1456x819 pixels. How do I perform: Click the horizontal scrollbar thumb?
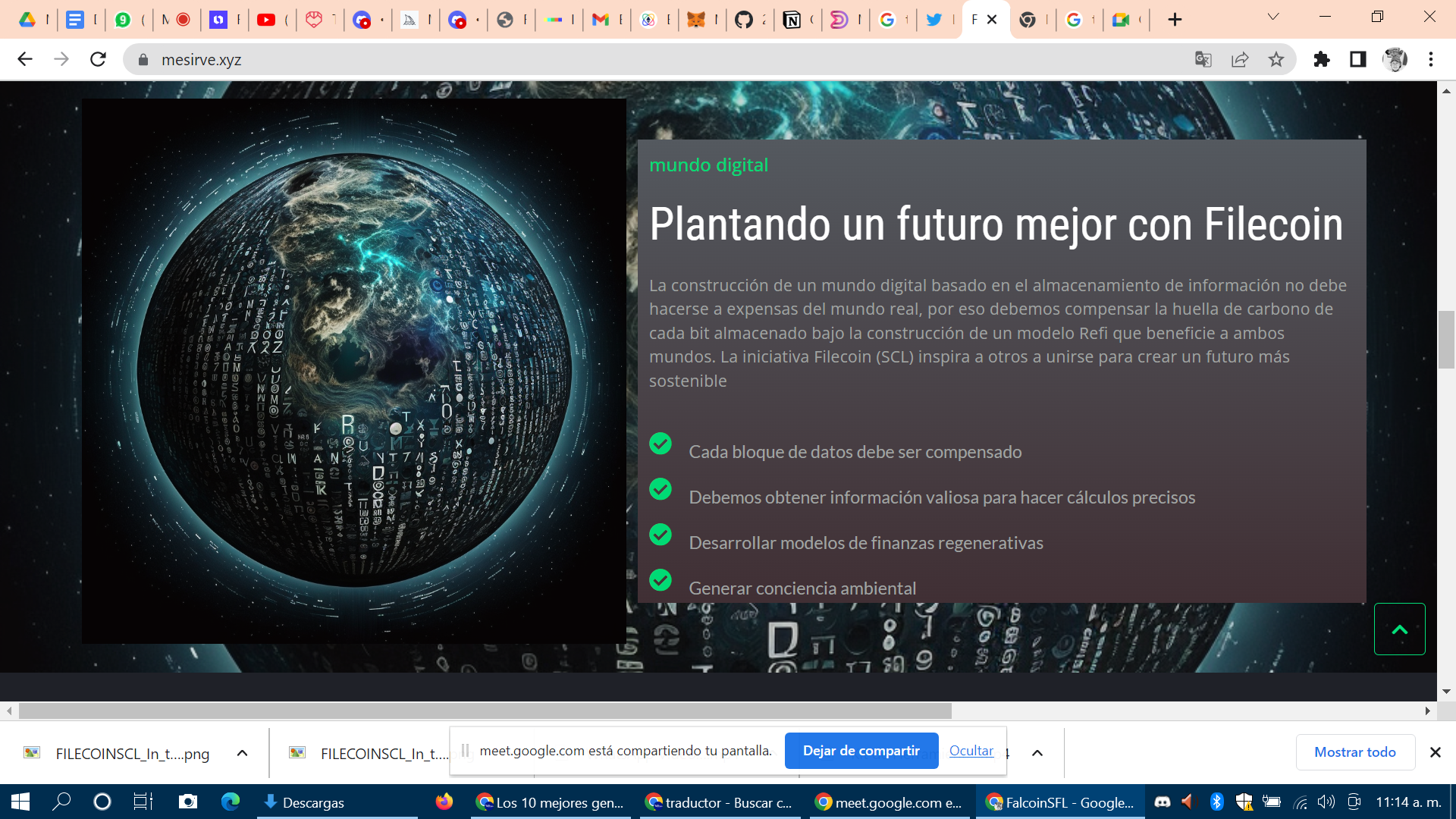tap(485, 711)
